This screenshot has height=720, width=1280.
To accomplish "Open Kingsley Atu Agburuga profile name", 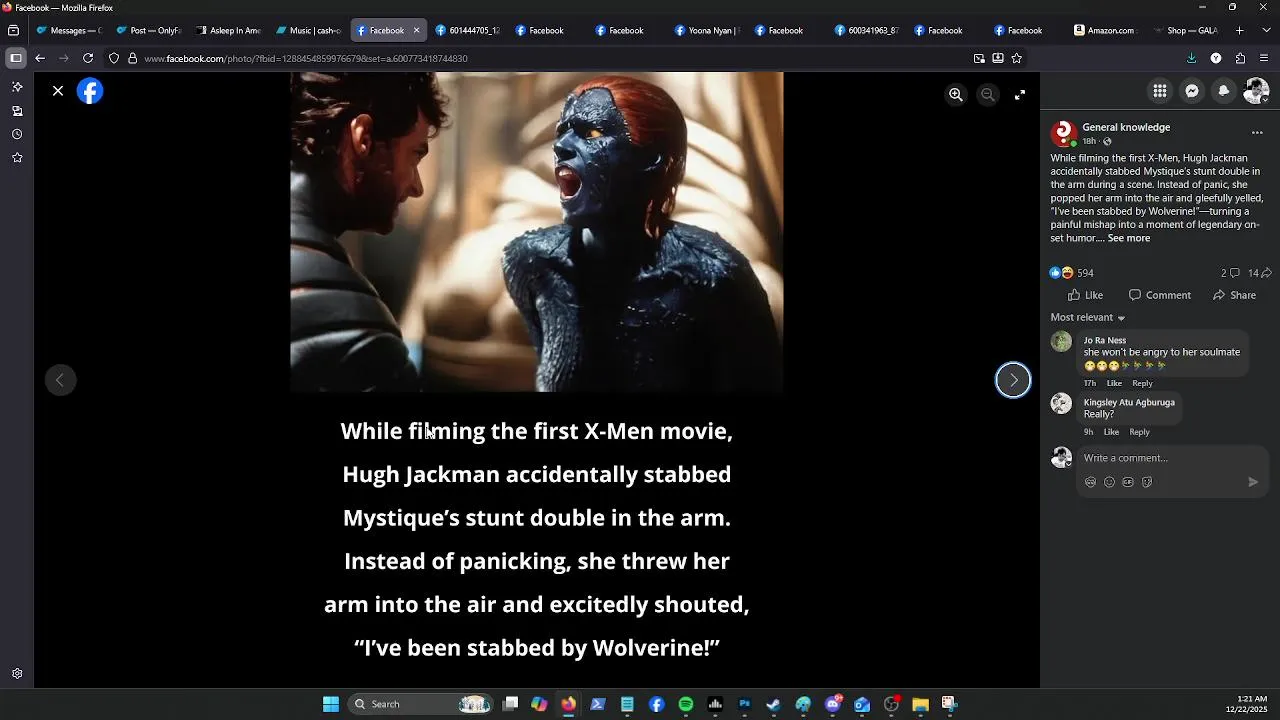I will tap(1129, 402).
